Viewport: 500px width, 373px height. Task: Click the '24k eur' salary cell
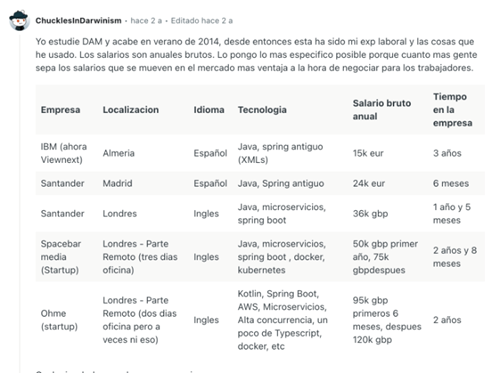point(369,183)
